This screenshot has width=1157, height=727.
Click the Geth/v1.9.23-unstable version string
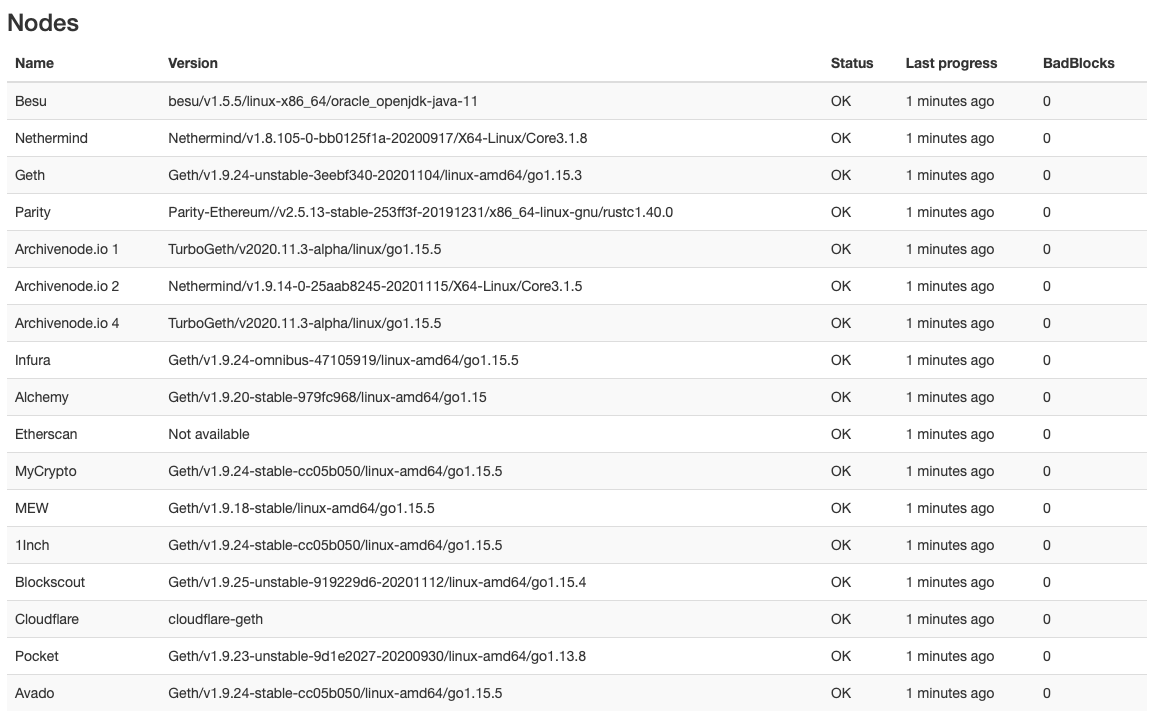[376, 655]
